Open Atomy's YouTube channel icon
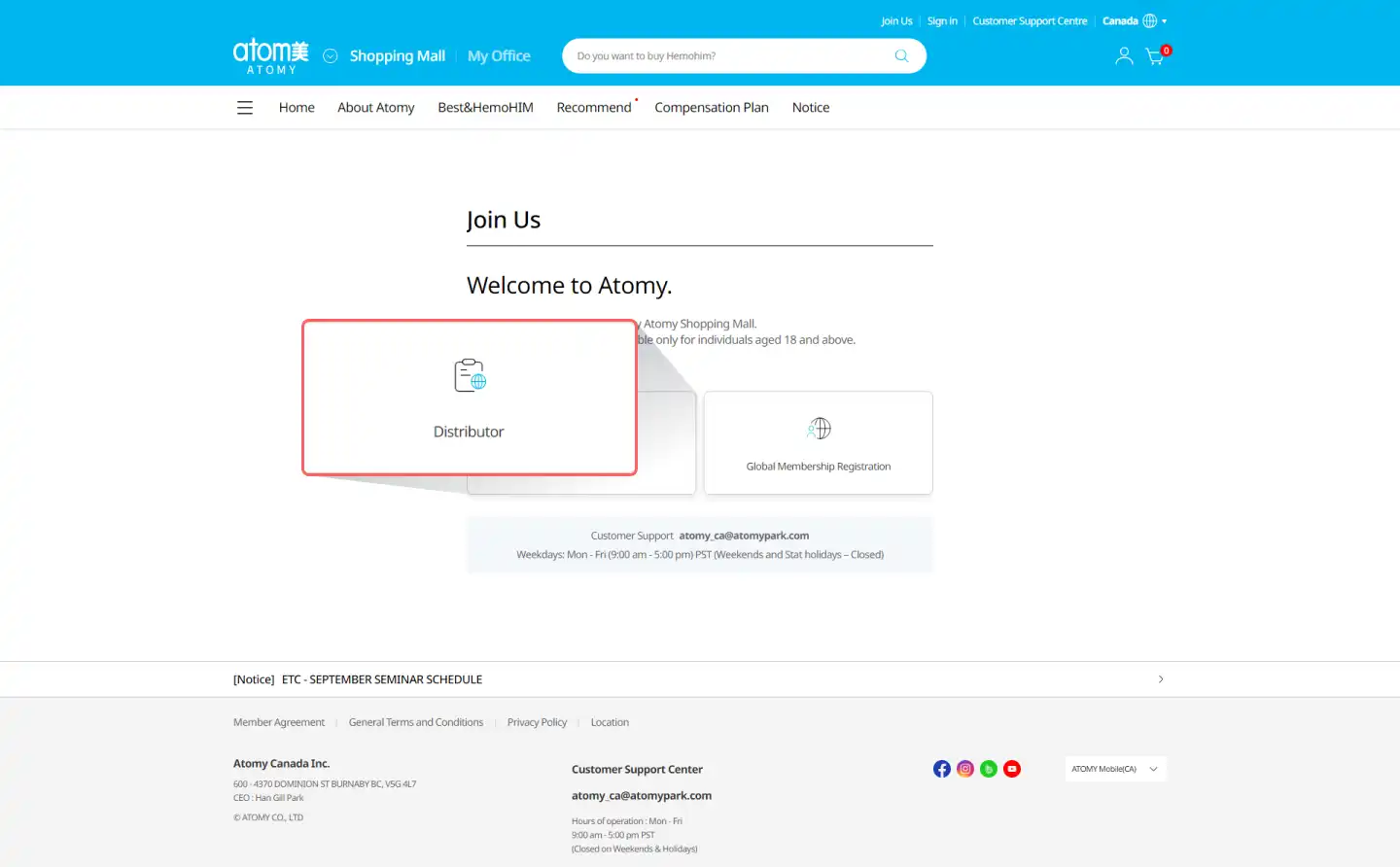 (1012, 769)
